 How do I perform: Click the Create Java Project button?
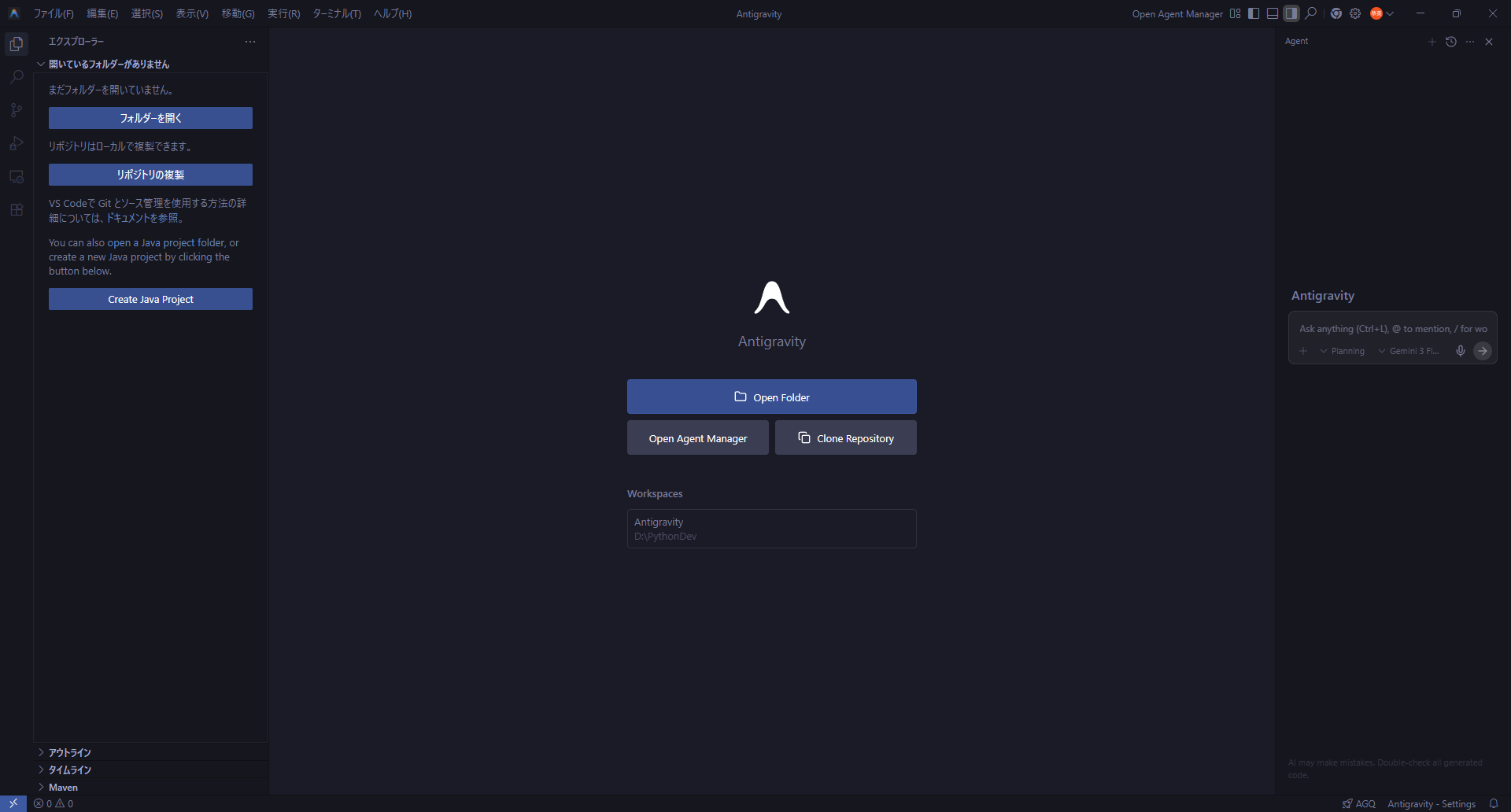point(150,299)
